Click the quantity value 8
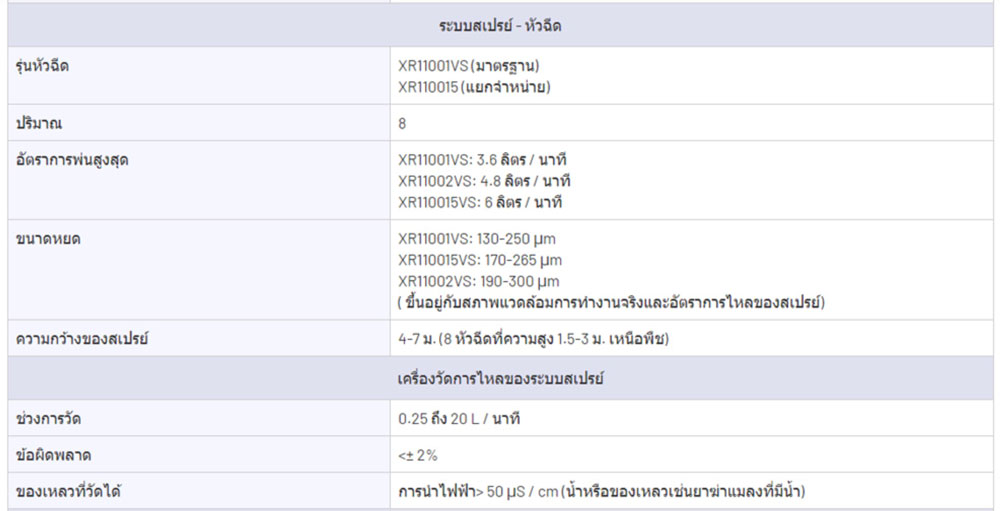The height and width of the screenshot is (511, 1000). tap(402, 123)
